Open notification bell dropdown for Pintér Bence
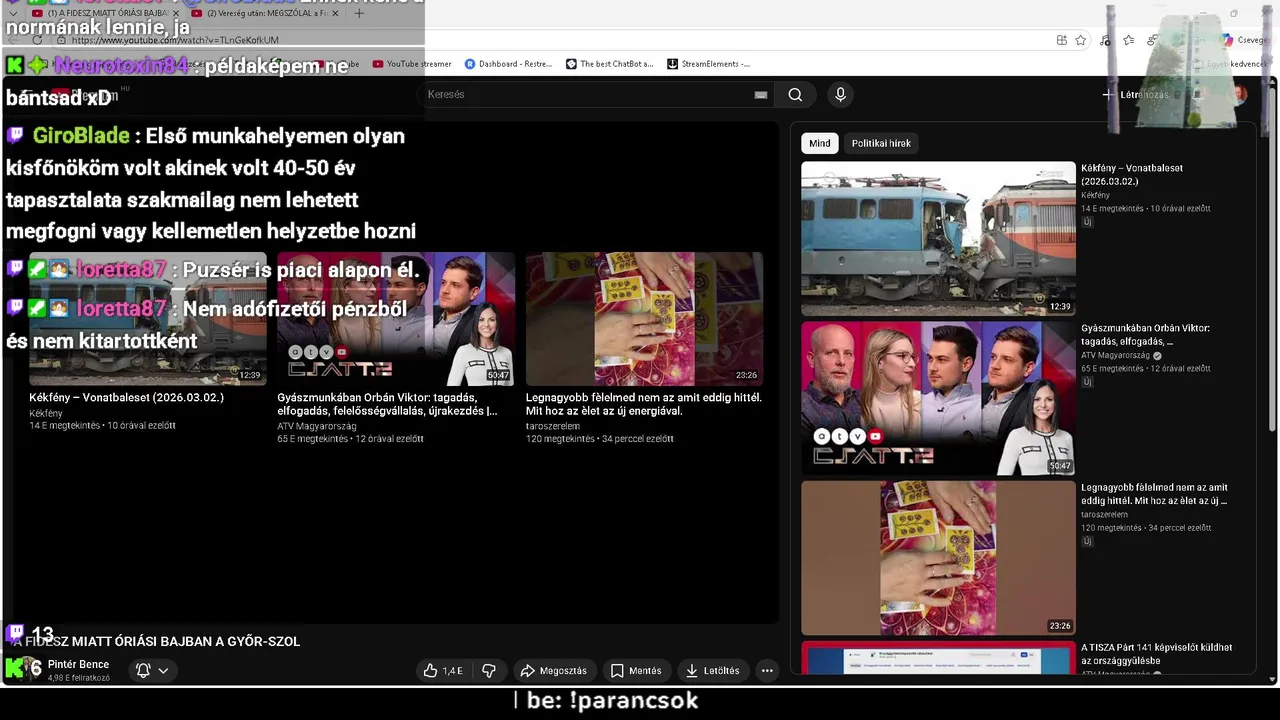Image resolution: width=1280 pixels, height=720 pixels. [x=152, y=670]
